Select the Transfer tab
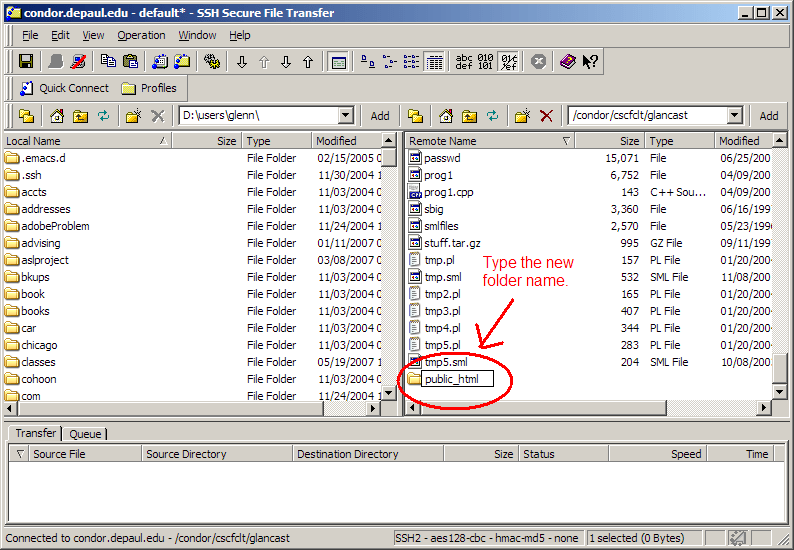 [35, 433]
